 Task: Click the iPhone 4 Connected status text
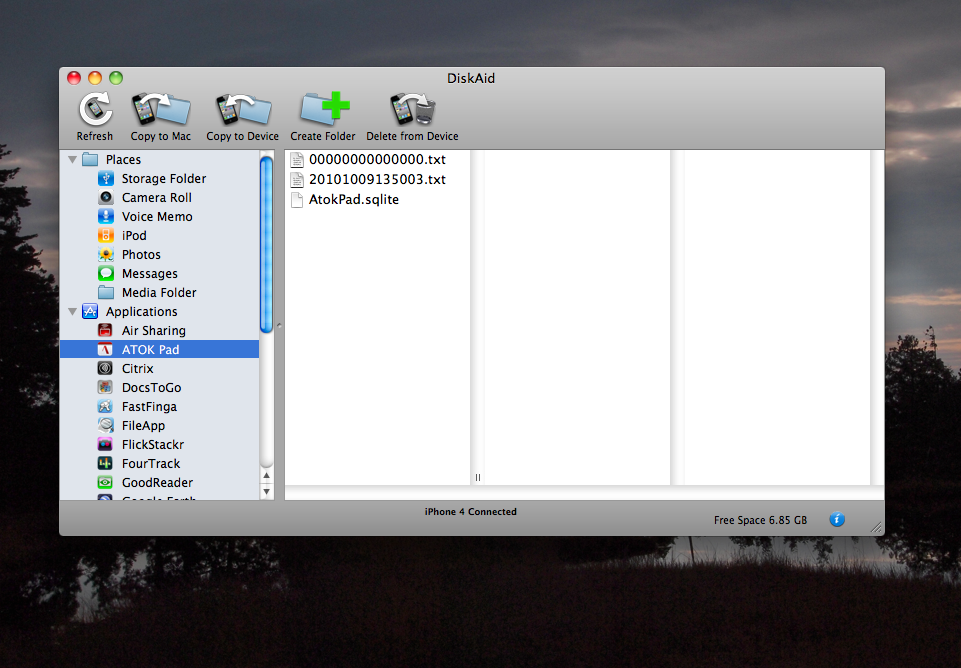(x=471, y=512)
